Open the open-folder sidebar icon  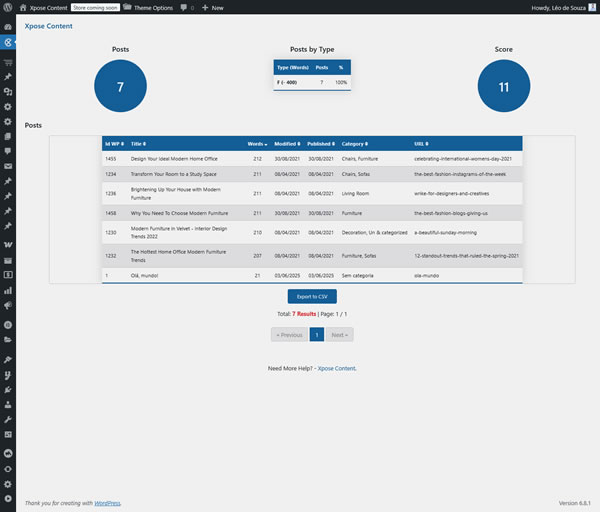[8, 339]
